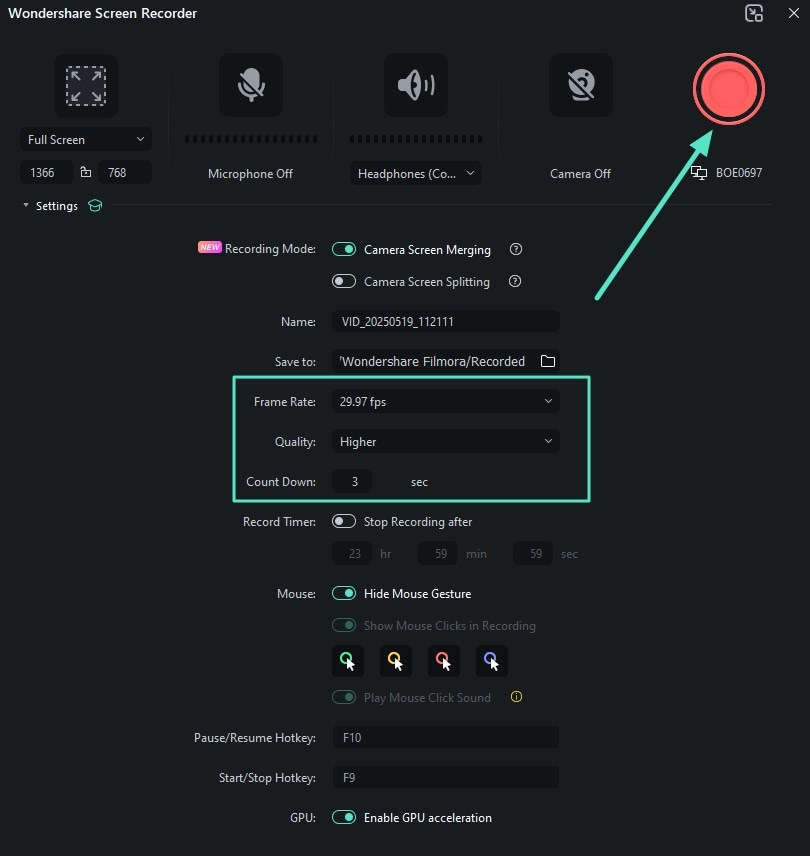Click the Recording Mode label

pyautogui.click(x=270, y=249)
